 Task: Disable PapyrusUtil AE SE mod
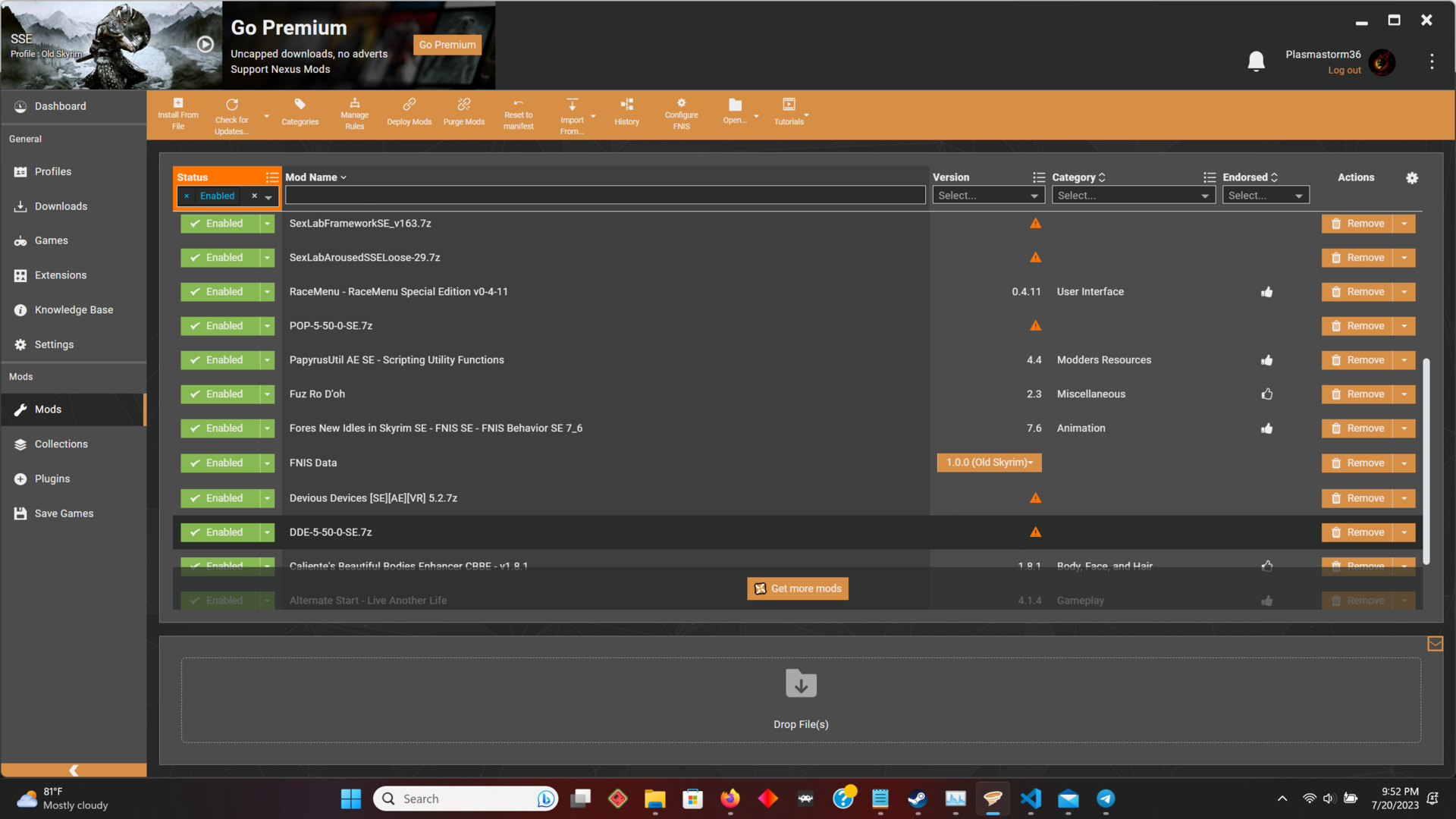click(x=219, y=360)
